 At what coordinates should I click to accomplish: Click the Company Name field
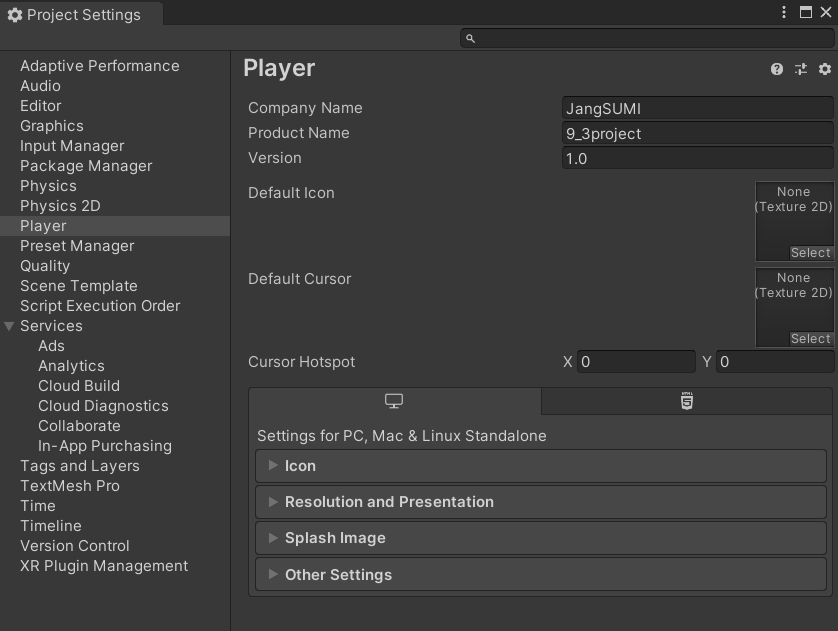(697, 108)
